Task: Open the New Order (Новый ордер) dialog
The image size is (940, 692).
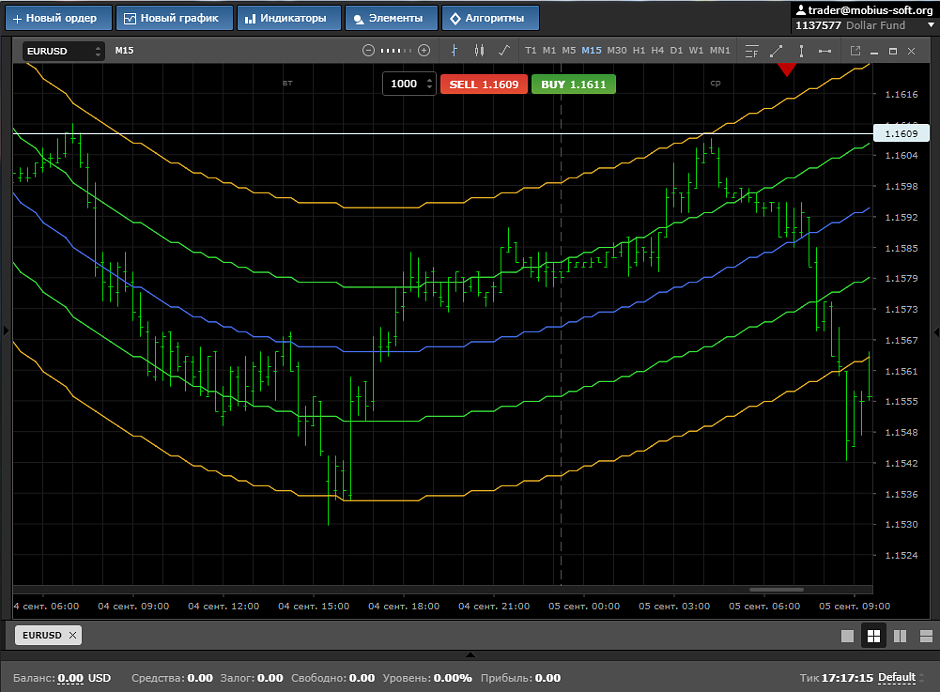Action: pos(59,18)
